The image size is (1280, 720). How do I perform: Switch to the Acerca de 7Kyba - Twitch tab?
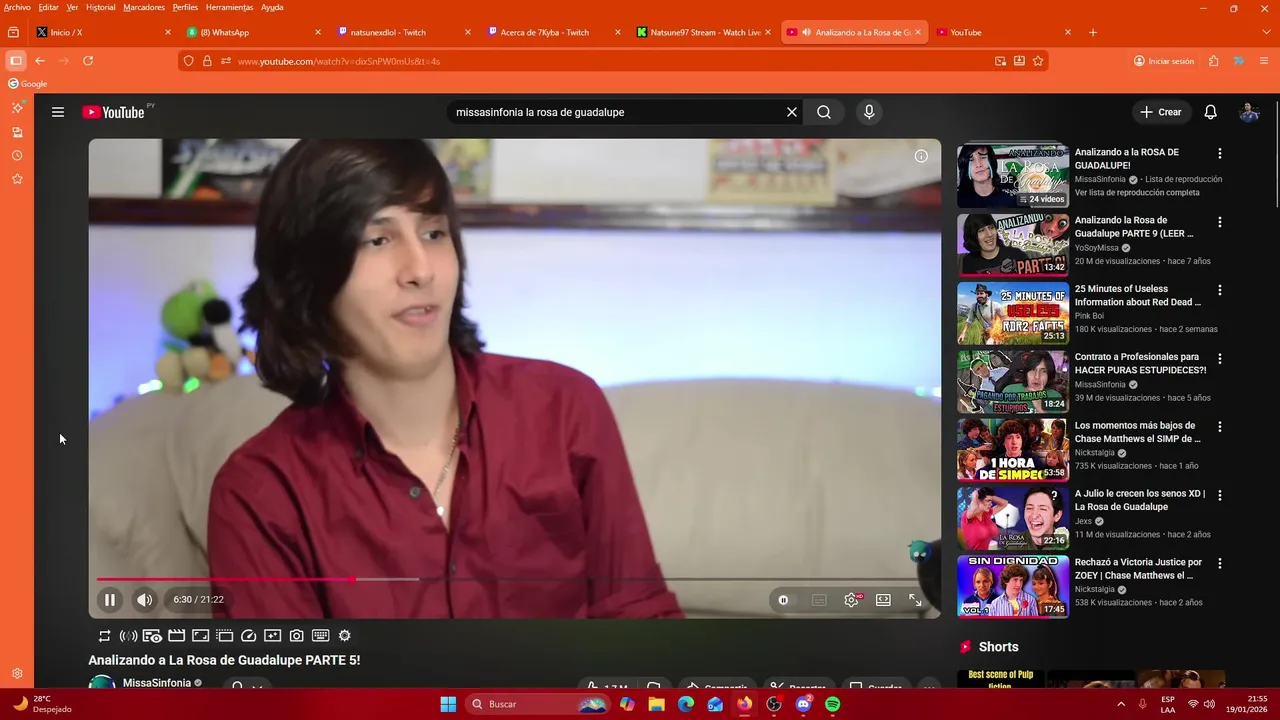[x=554, y=32]
